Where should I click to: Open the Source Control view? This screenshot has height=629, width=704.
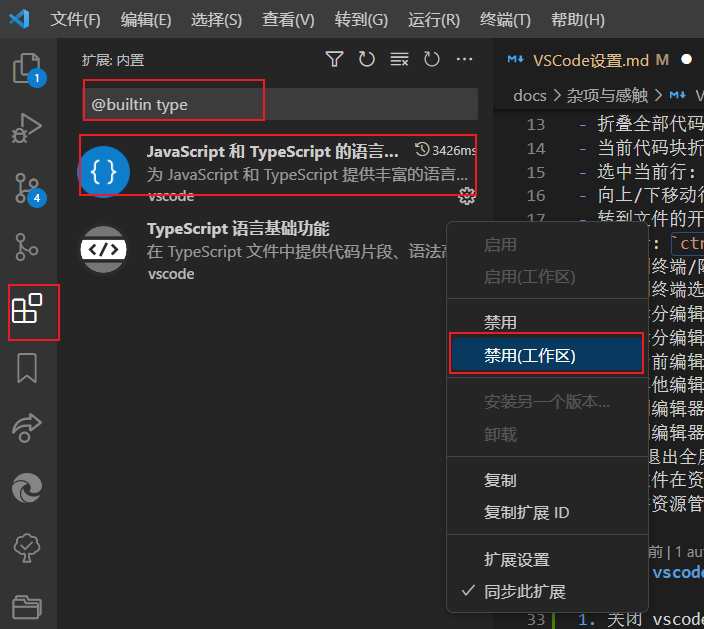(27, 188)
